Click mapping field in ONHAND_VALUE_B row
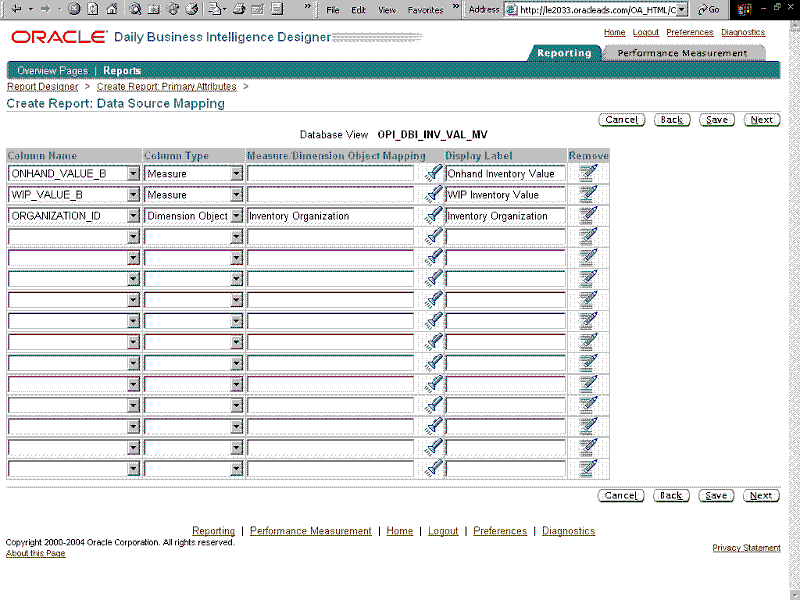The height and width of the screenshot is (600, 800). (331, 173)
